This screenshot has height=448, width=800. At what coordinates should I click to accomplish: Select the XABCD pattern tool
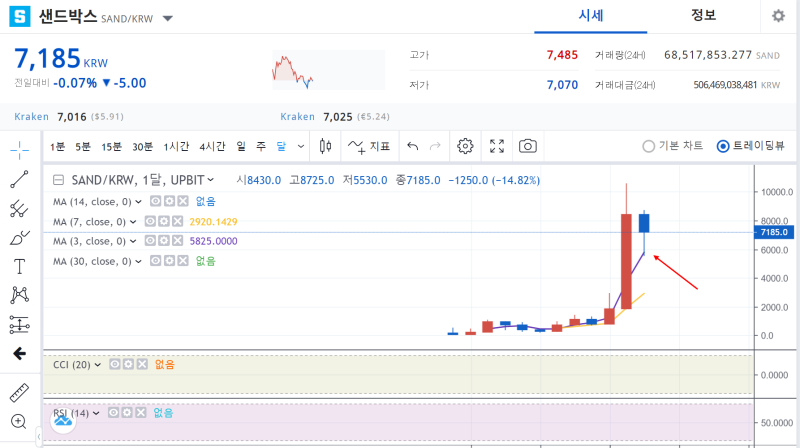pos(19,295)
